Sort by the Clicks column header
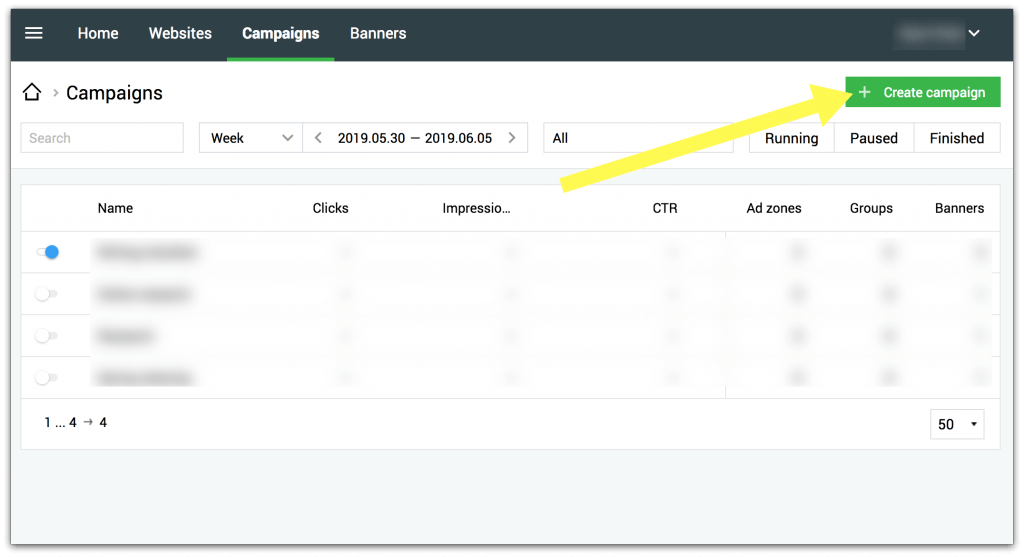This screenshot has height=557, width=1024. click(330, 208)
